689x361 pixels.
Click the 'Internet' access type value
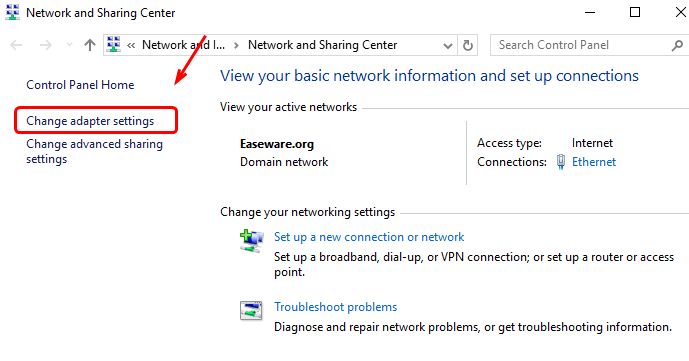[592, 143]
